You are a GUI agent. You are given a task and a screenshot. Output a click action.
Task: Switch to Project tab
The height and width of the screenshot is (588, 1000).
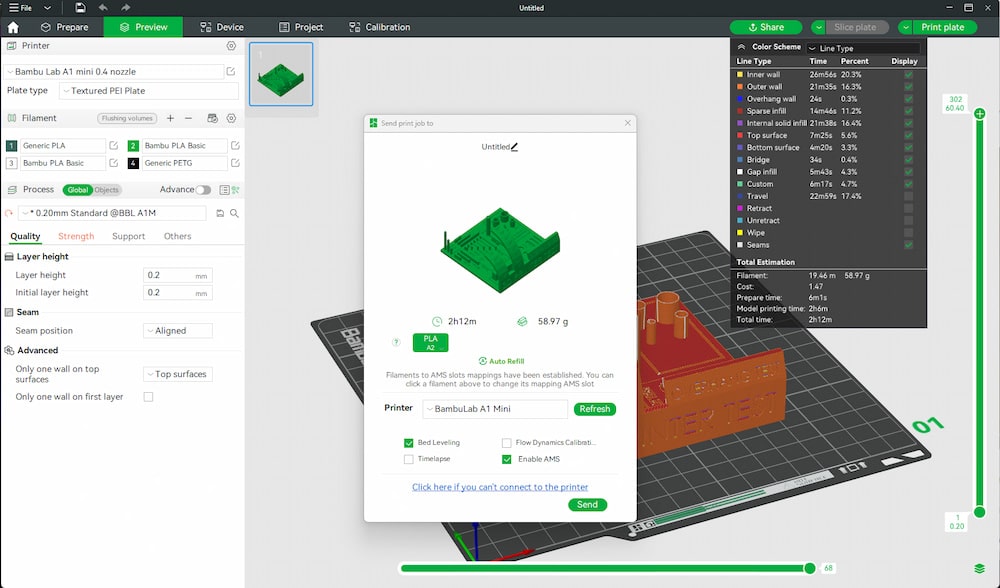(301, 27)
